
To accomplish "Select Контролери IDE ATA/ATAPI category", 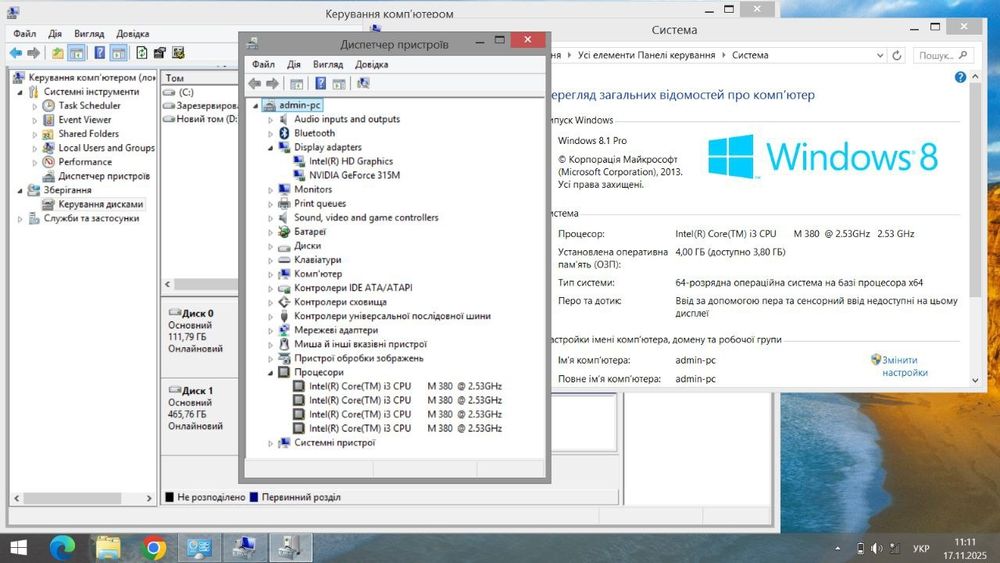I will (x=353, y=288).
